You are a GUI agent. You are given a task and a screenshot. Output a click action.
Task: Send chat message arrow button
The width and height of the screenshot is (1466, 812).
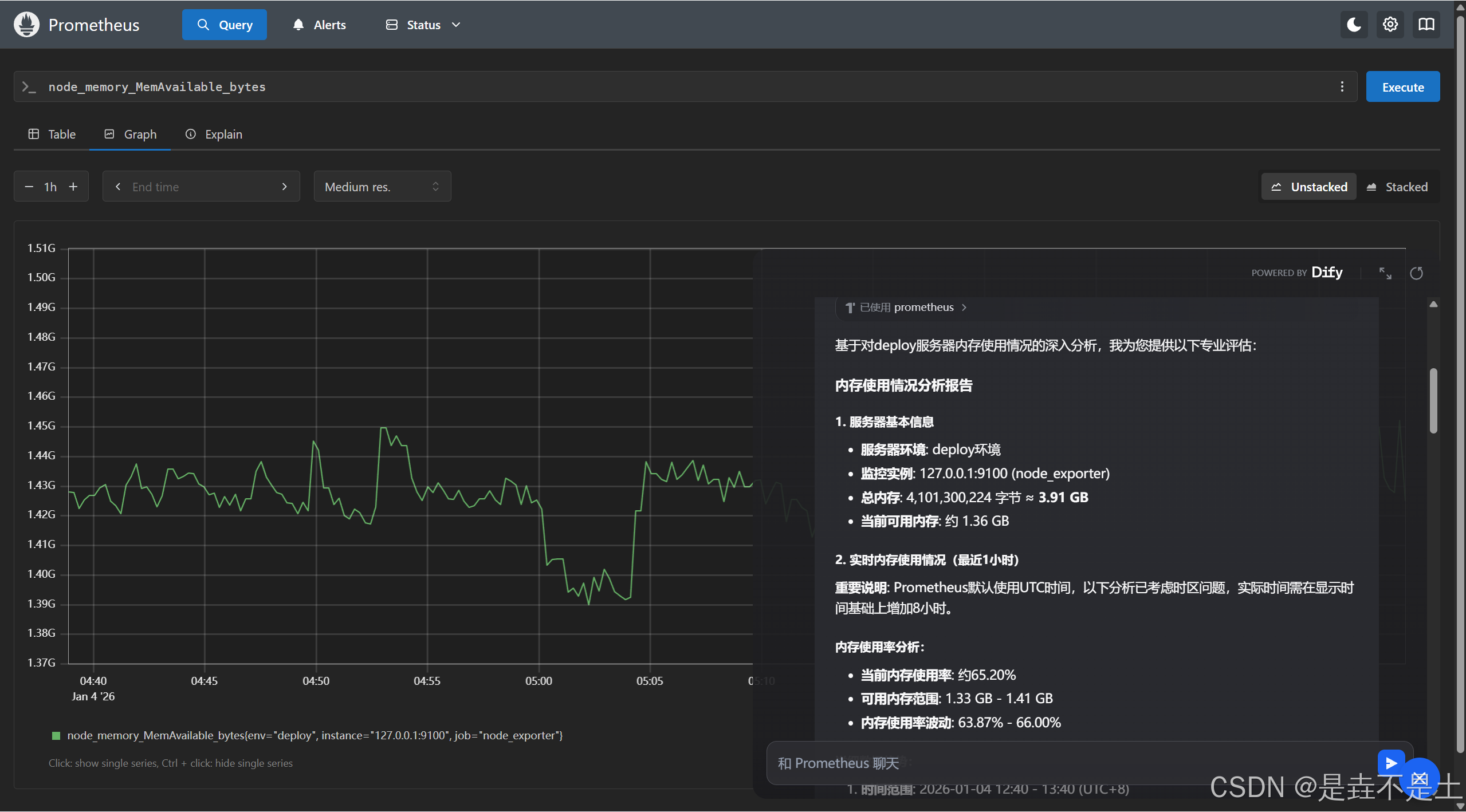pos(1390,763)
